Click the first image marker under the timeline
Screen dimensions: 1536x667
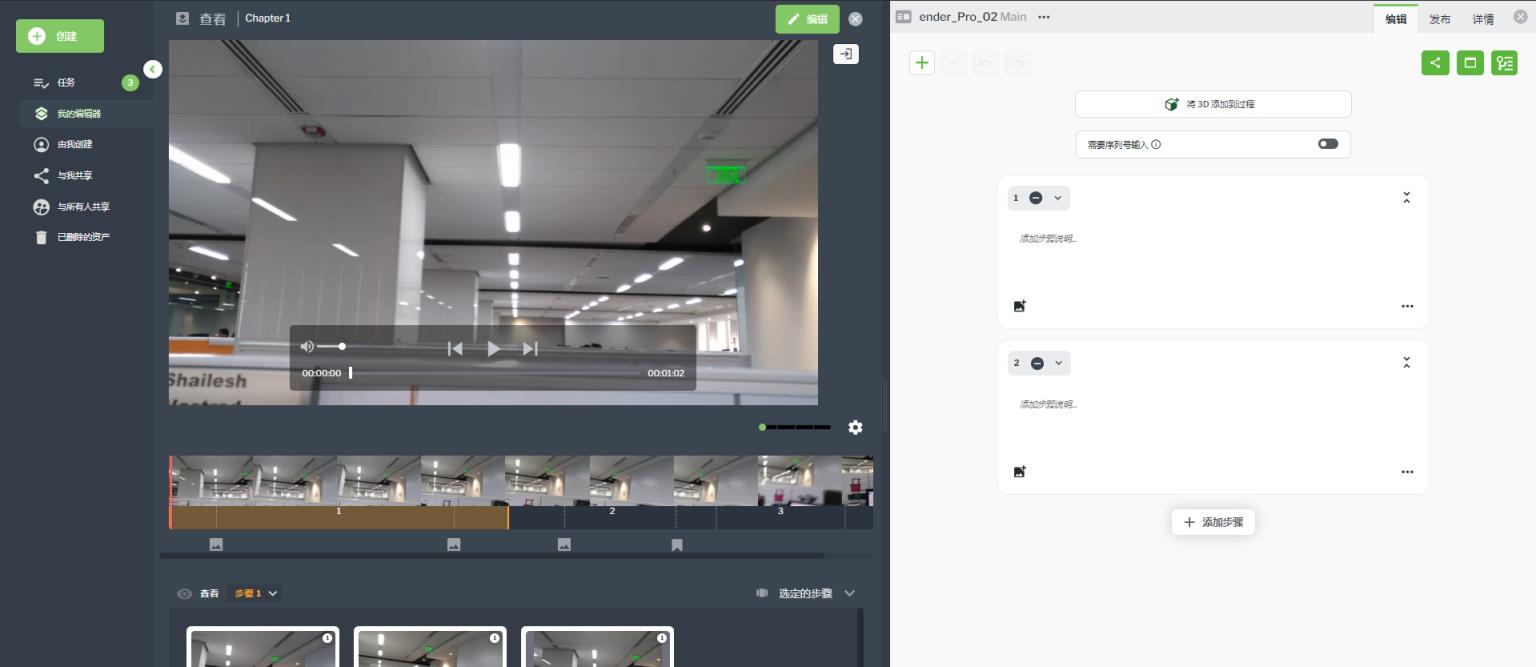pos(216,545)
